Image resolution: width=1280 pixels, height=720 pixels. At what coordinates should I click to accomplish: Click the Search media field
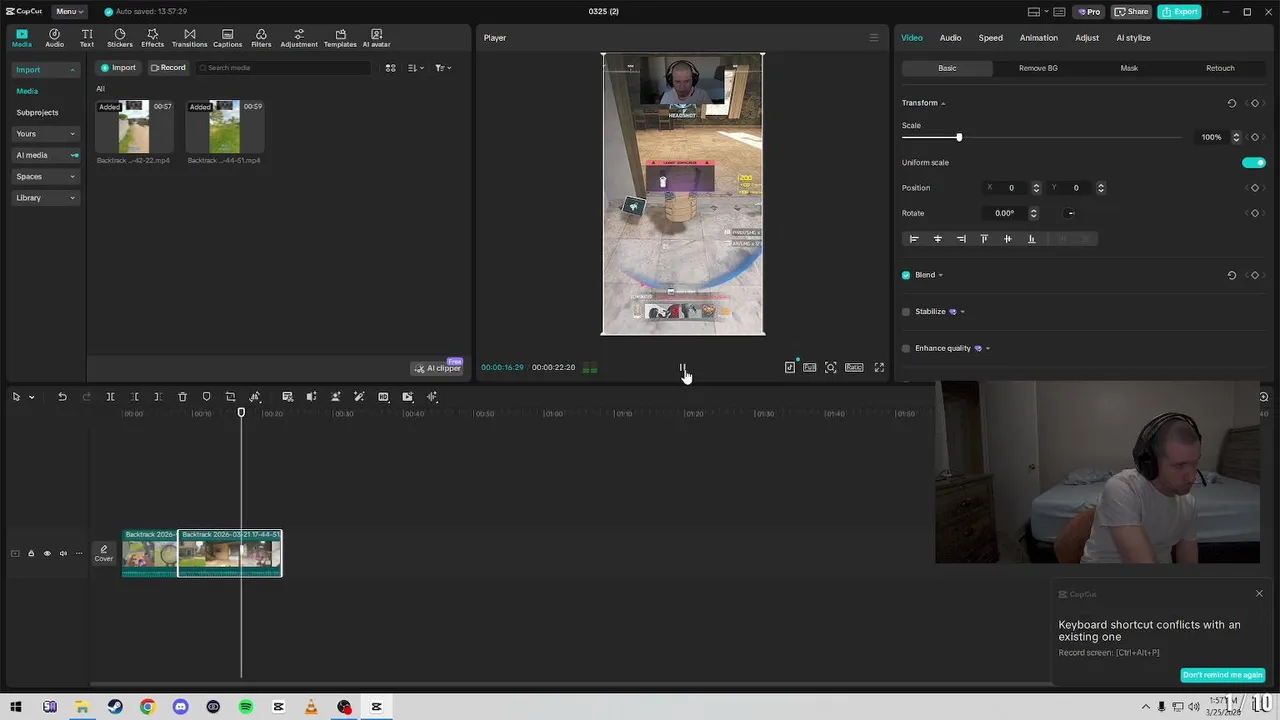pos(282,68)
